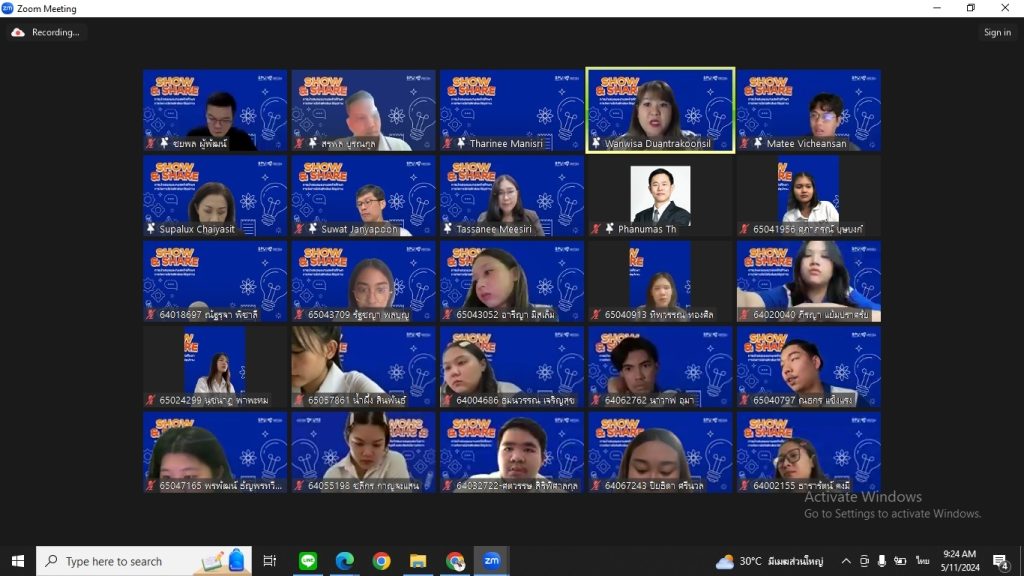Select participant 65040797's video tile

(808, 367)
